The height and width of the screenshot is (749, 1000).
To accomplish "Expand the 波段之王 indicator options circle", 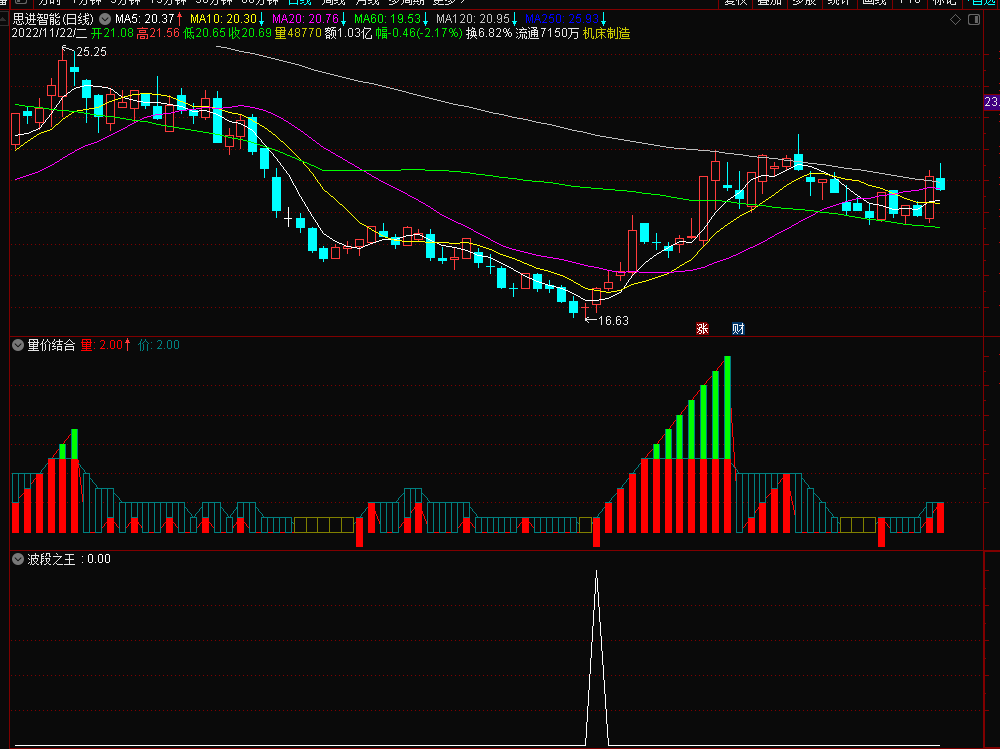I will click(x=18, y=560).
